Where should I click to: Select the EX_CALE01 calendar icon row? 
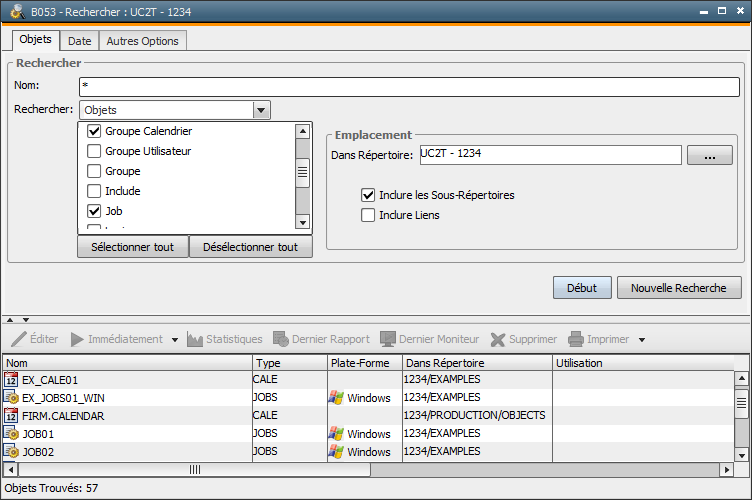tap(12, 379)
